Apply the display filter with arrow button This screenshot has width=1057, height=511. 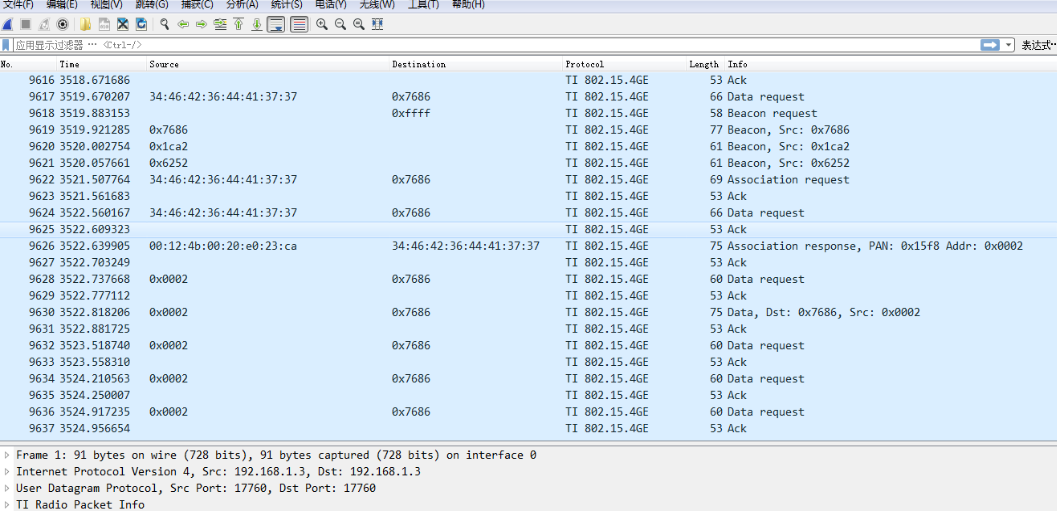point(990,45)
